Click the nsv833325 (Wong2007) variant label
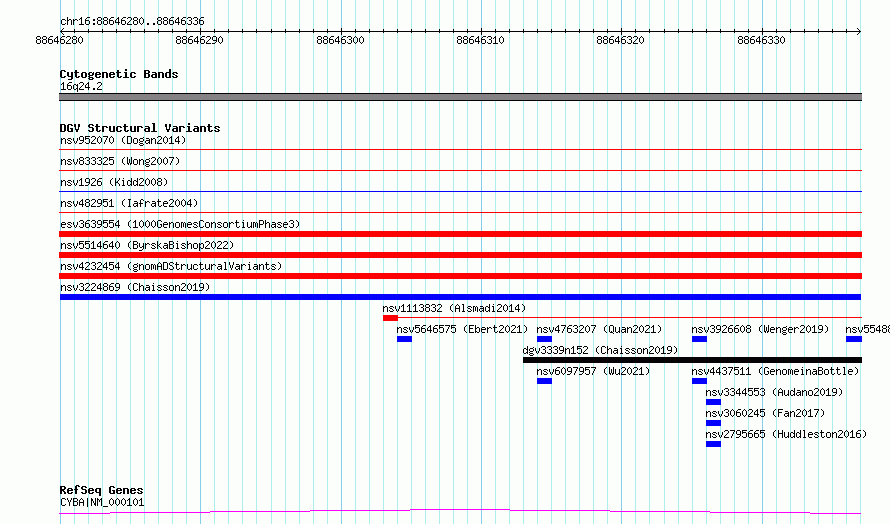The width and height of the screenshot is (890, 524). 120,161
